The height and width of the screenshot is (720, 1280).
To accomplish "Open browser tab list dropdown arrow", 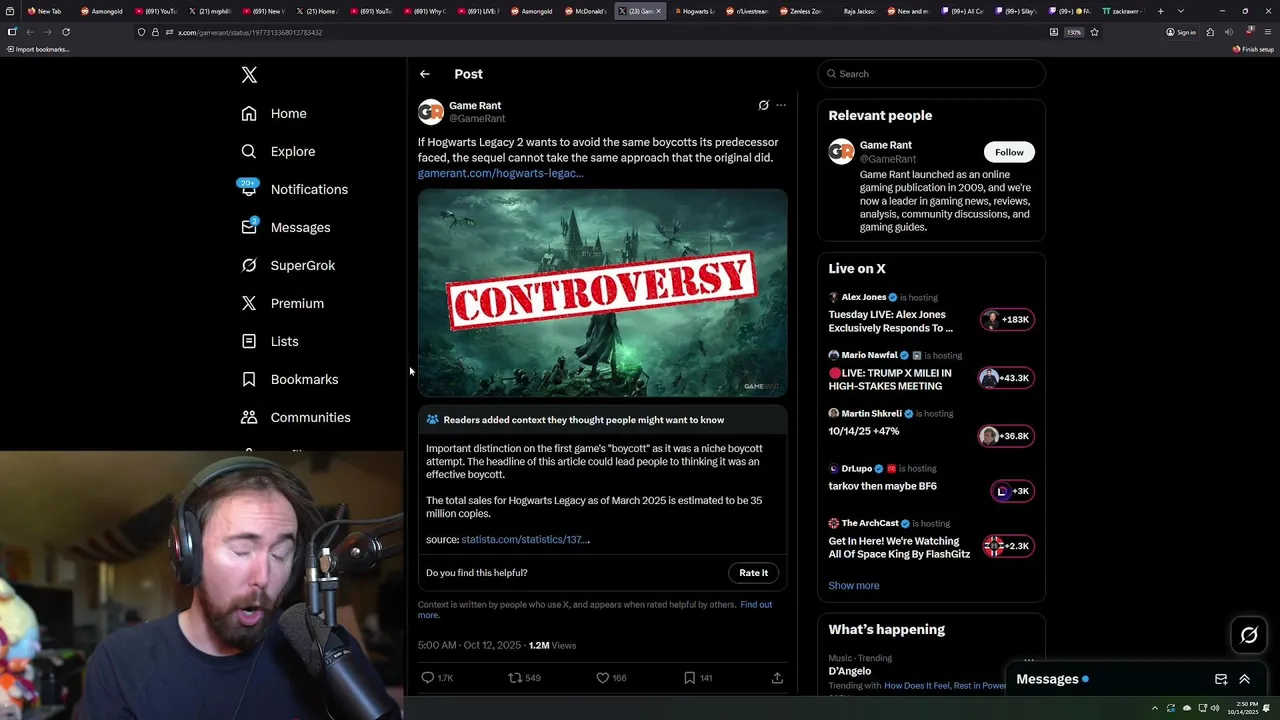I will coord(1181,11).
